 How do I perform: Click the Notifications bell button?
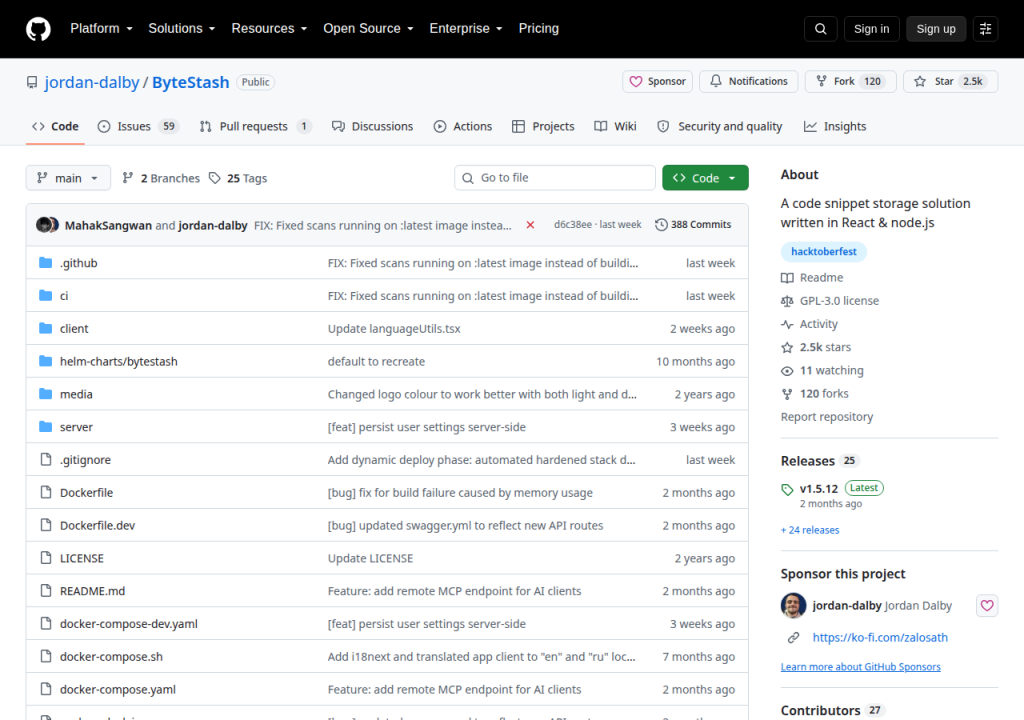tap(748, 82)
